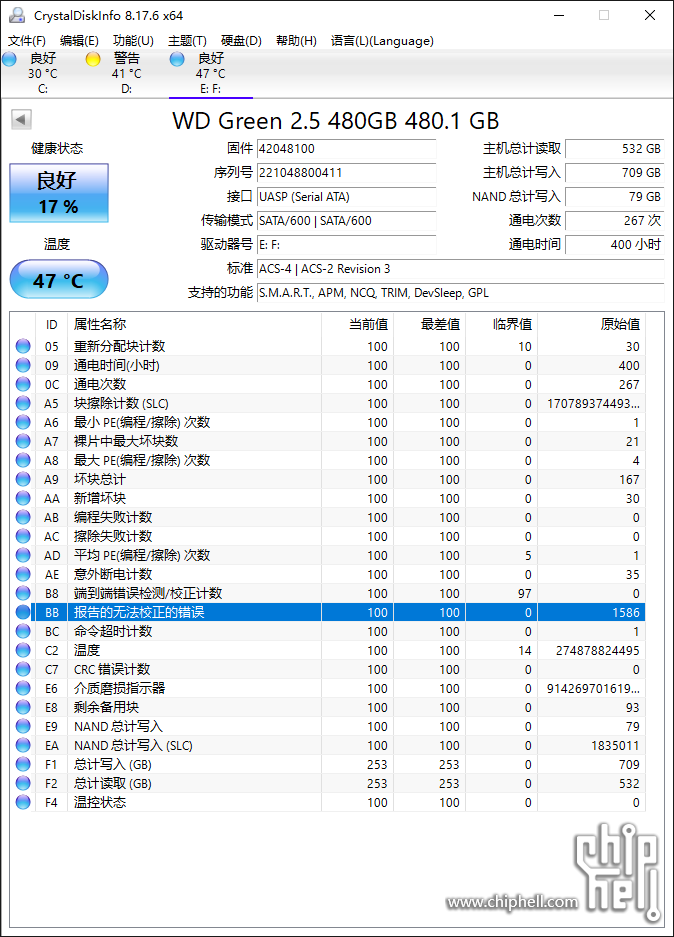Select row 重新分配块计数

(x=327, y=346)
